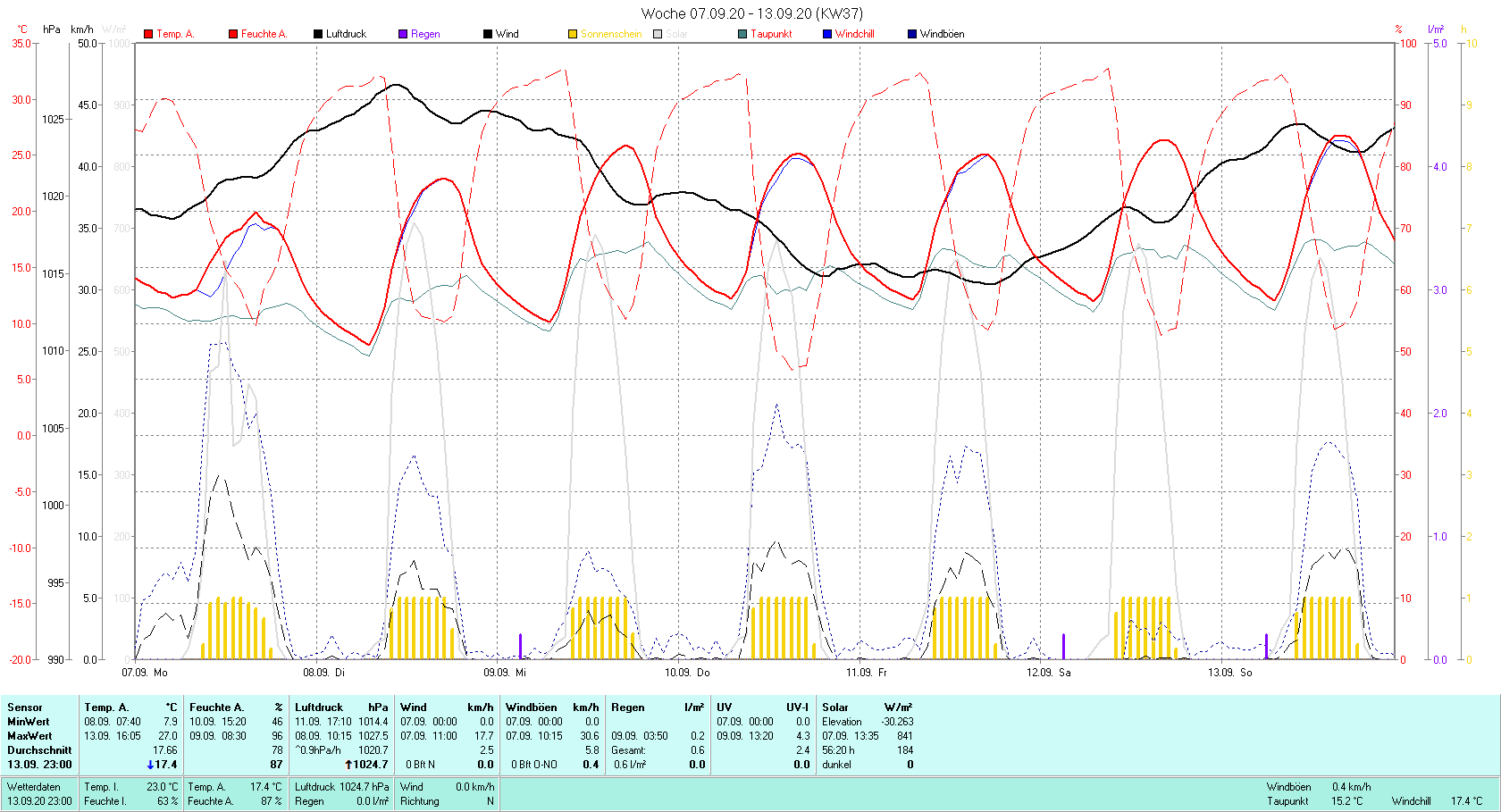Click the 'Elevation' label in Solar column
The width and height of the screenshot is (1501, 812).
coord(843,722)
